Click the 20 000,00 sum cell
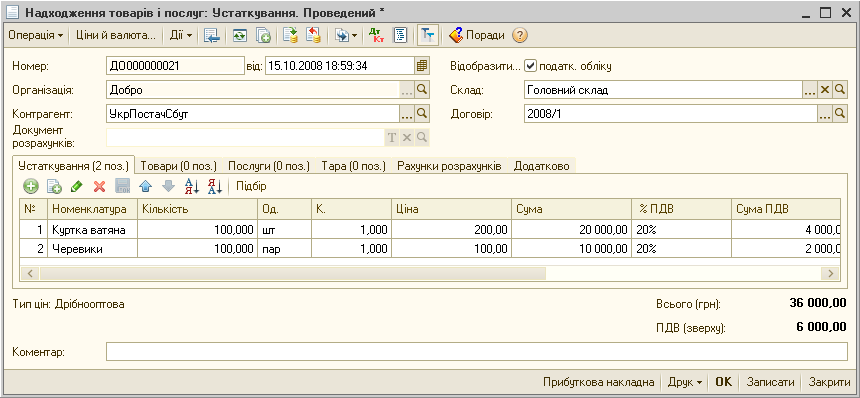Viewport: 860px width, 398px height. pos(572,230)
